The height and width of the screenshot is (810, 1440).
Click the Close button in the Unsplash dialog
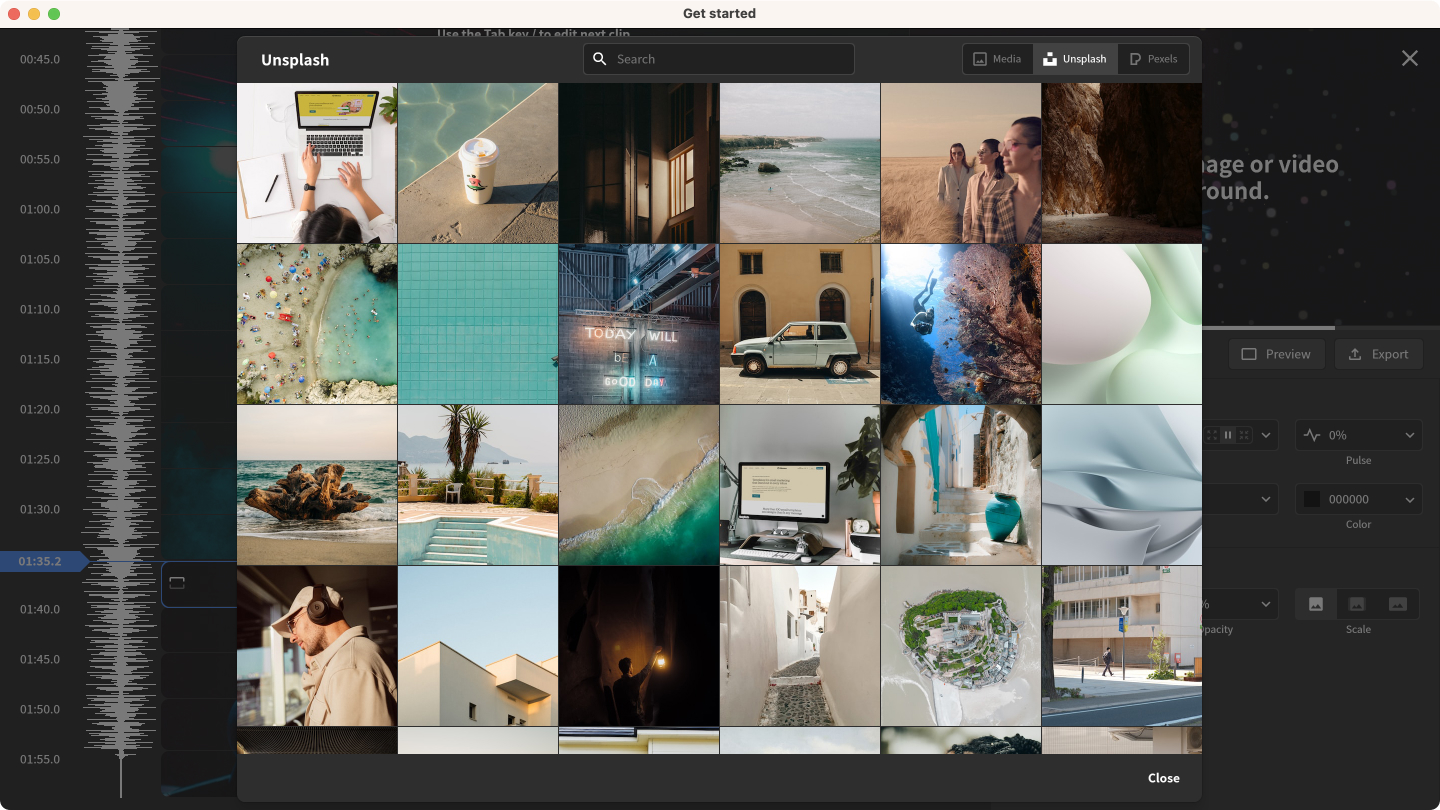point(1163,778)
